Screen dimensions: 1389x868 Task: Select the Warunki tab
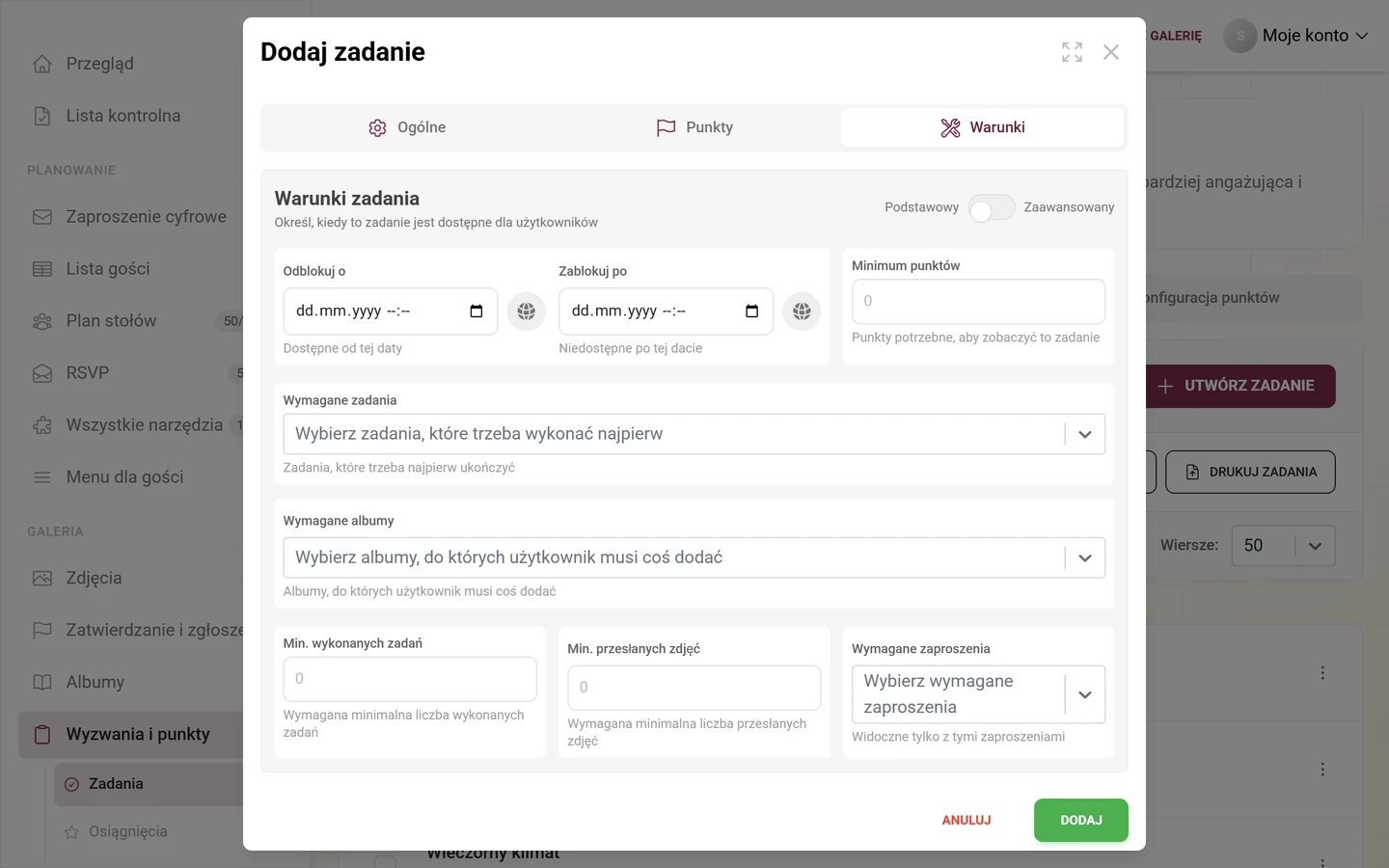click(982, 127)
